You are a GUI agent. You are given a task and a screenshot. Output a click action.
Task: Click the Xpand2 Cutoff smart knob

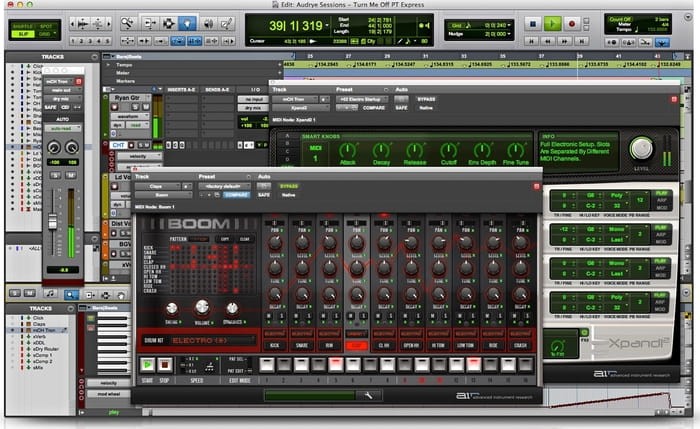pyautogui.click(x=448, y=150)
